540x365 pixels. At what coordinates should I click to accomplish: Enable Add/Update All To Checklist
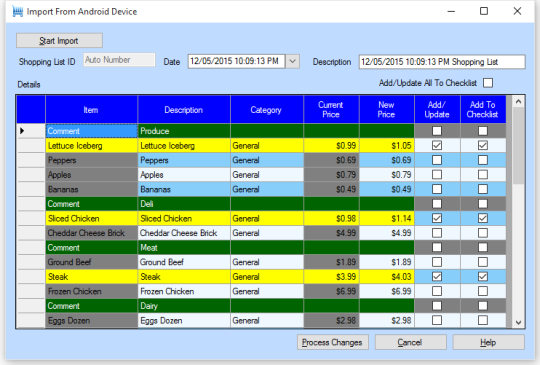coord(488,83)
